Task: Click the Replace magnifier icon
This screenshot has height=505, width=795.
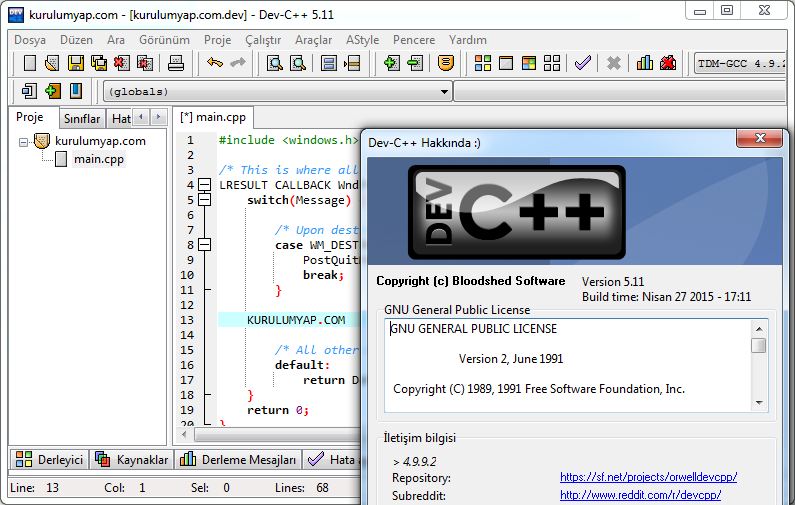Action: click(x=298, y=63)
